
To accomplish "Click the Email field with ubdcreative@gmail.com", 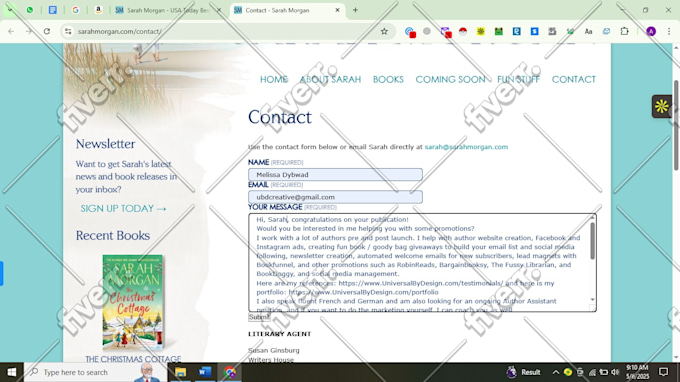I will (335, 197).
